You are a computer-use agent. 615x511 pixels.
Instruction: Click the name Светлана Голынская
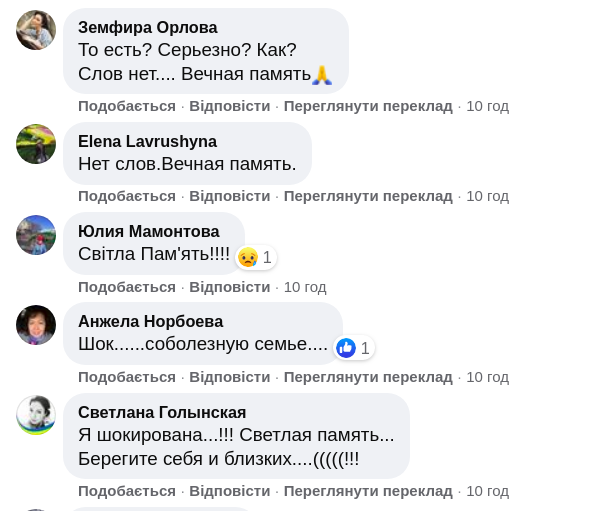click(162, 412)
